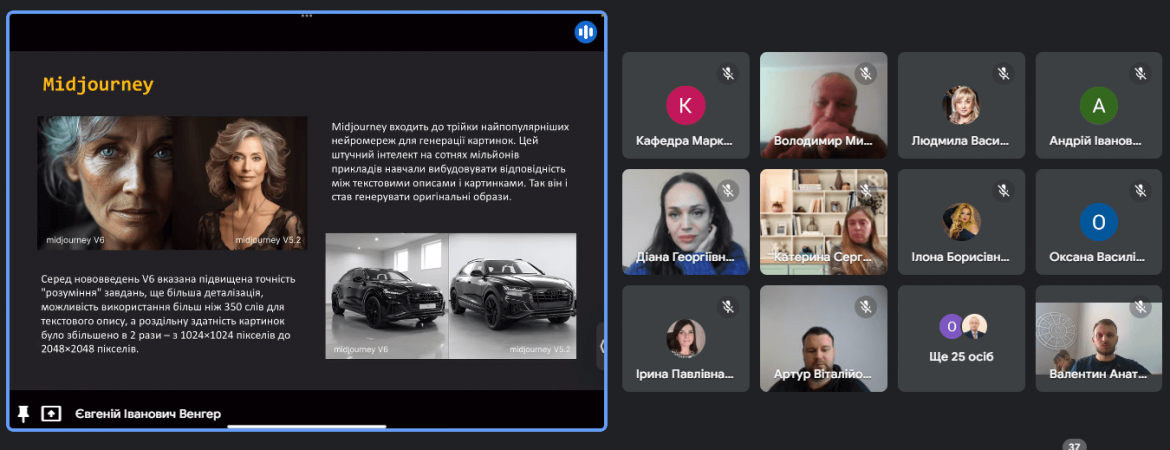The height and width of the screenshot is (450, 1170).
Task: Click the muted microphone icon on Валентин Анат… tile
Action: 1141,307
